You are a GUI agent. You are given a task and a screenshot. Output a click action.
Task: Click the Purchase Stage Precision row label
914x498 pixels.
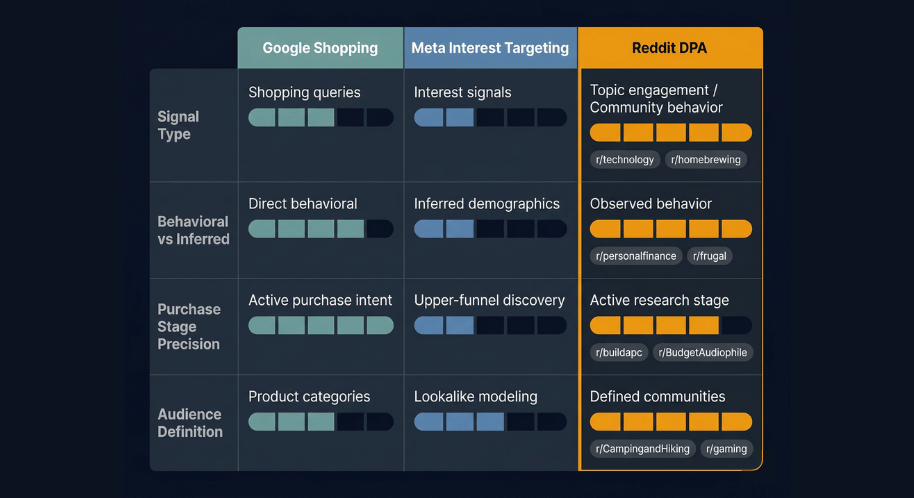point(189,327)
